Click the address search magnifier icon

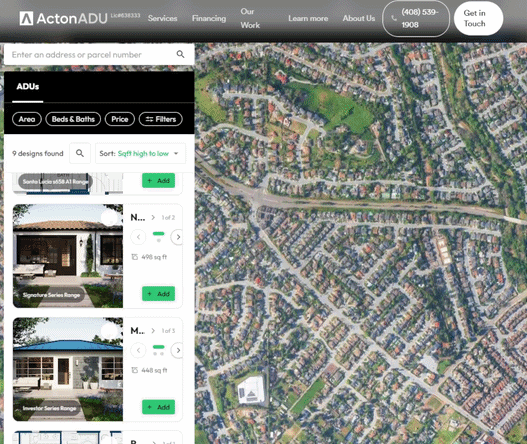pos(180,54)
